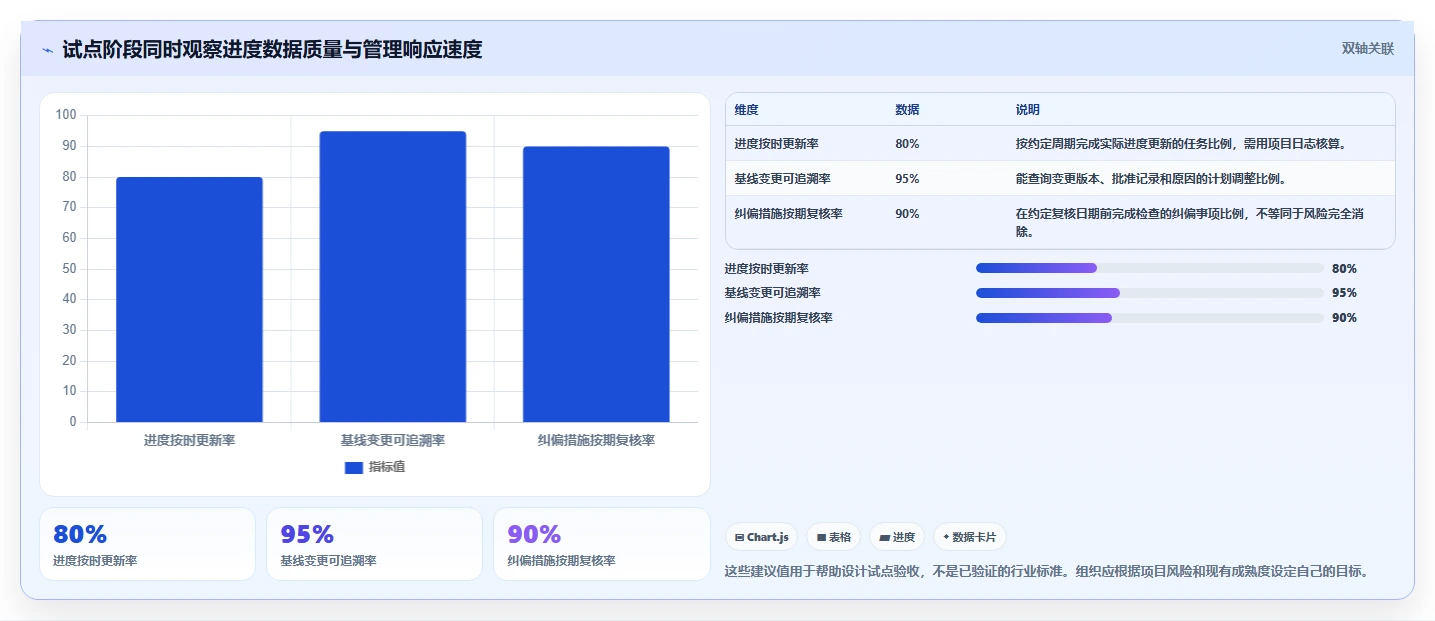1435x621 pixels.
Task: Select the 表格 tag chip
Action: tap(834, 537)
